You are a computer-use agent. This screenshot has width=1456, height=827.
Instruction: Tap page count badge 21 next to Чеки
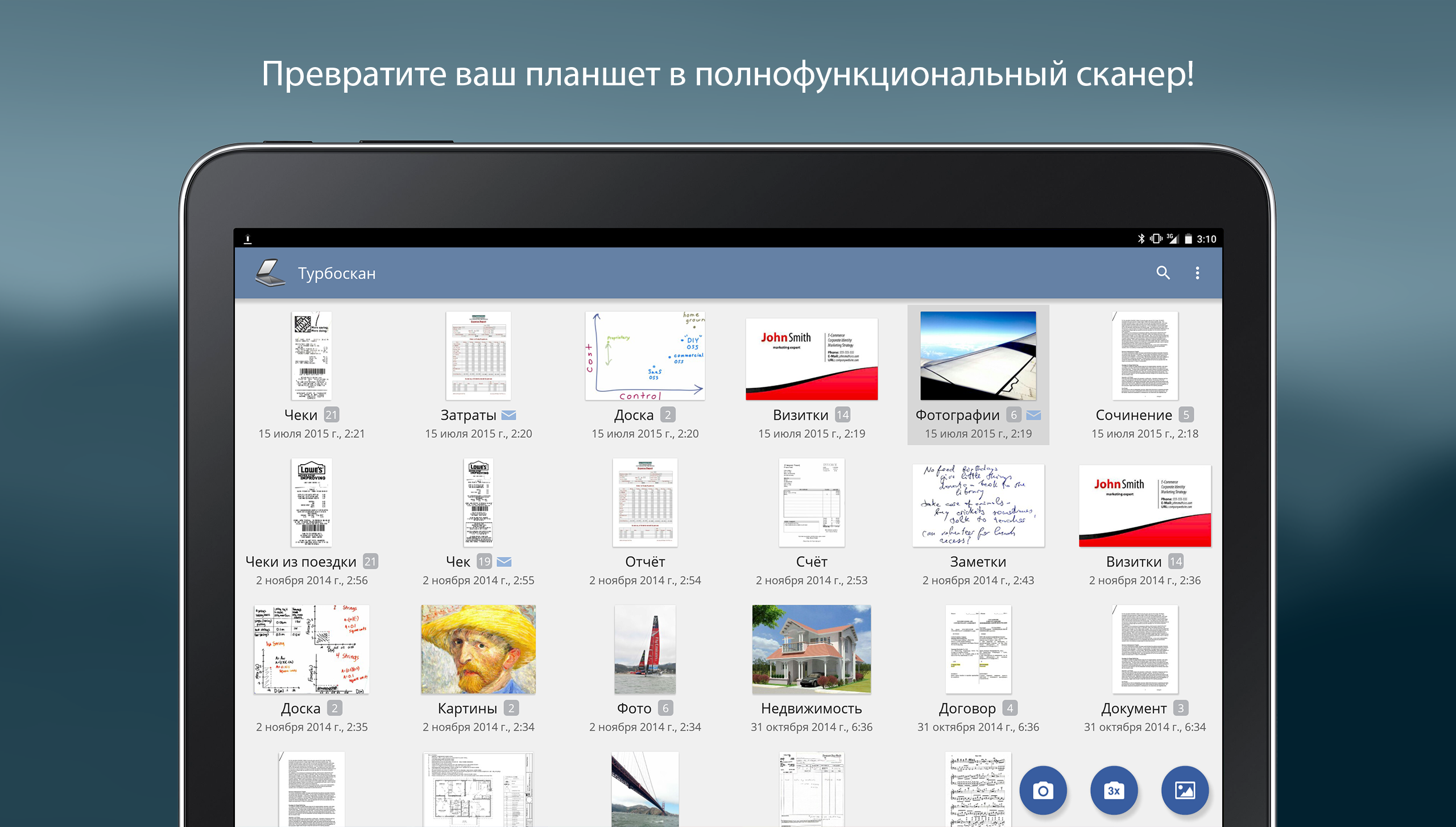pos(332,415)
